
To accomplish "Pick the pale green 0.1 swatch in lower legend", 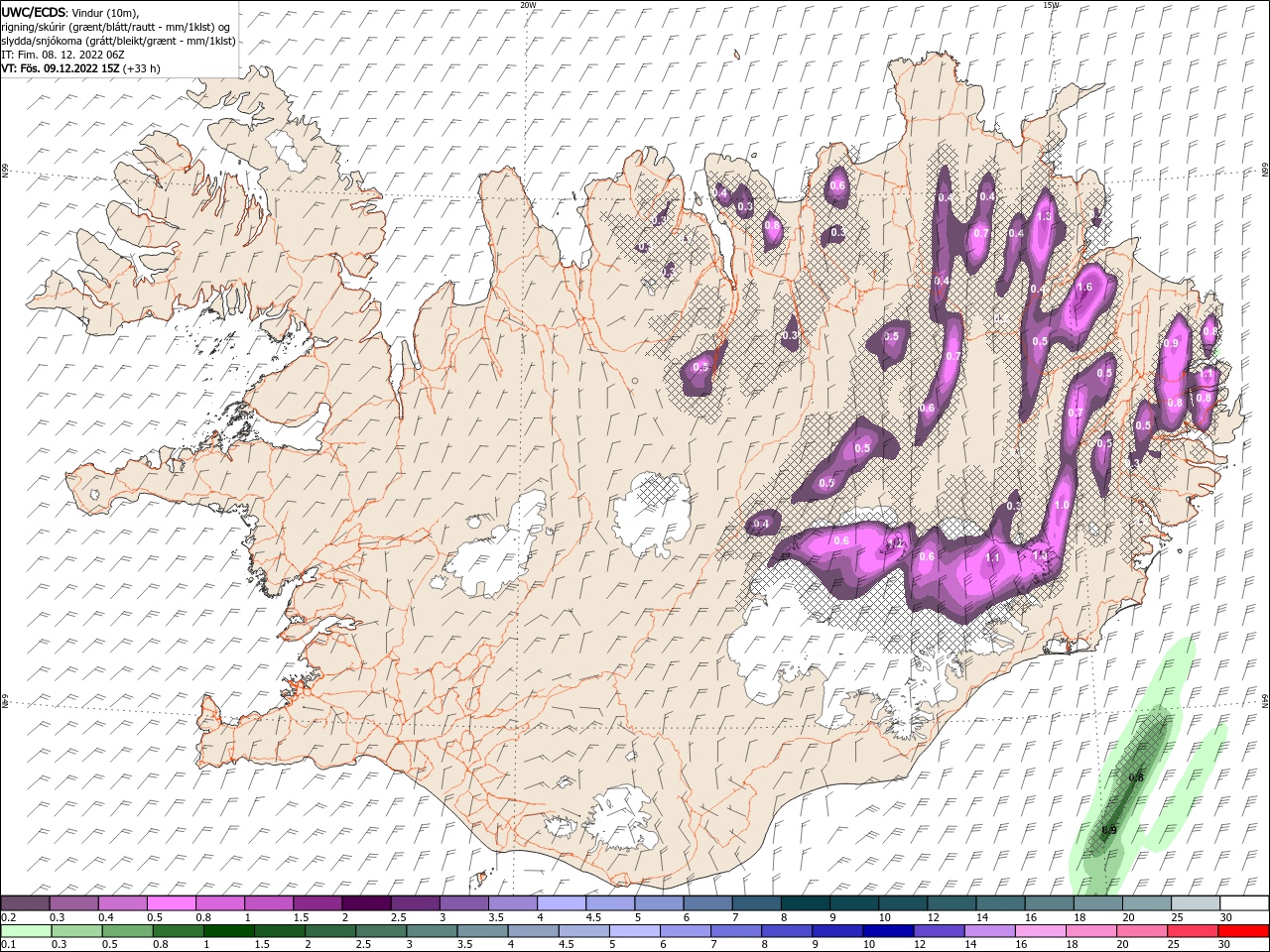I will (25, 931).
